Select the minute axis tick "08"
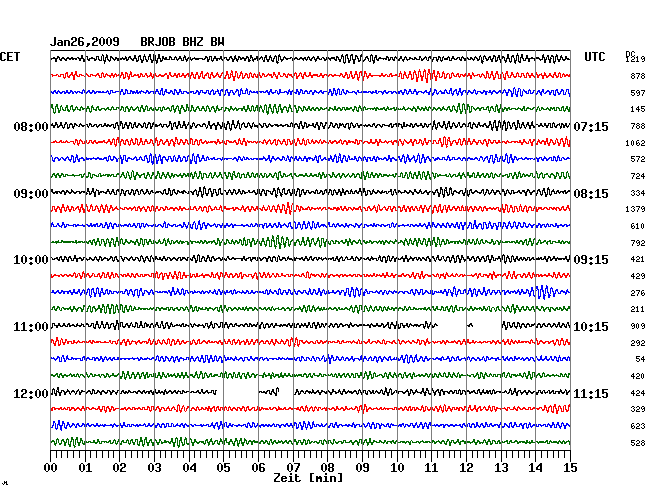Screen dimensions: 650x494 [x=327, y=468]
